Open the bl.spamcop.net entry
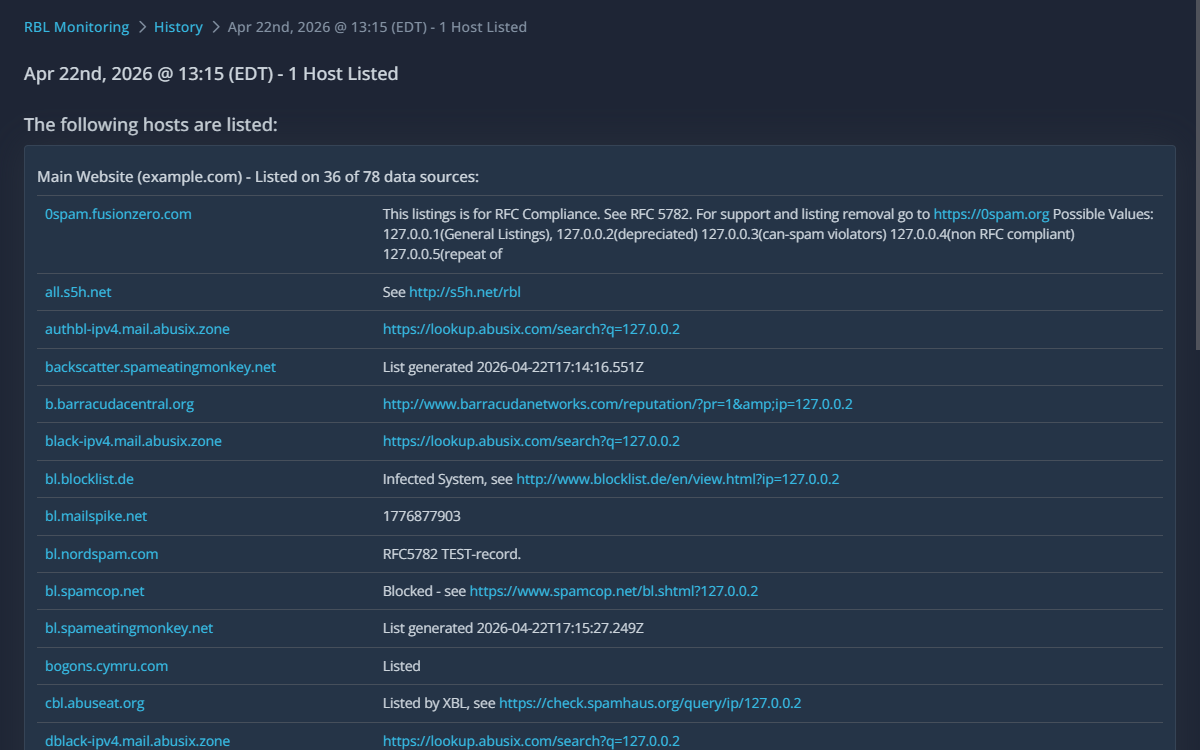 [94, 591]
